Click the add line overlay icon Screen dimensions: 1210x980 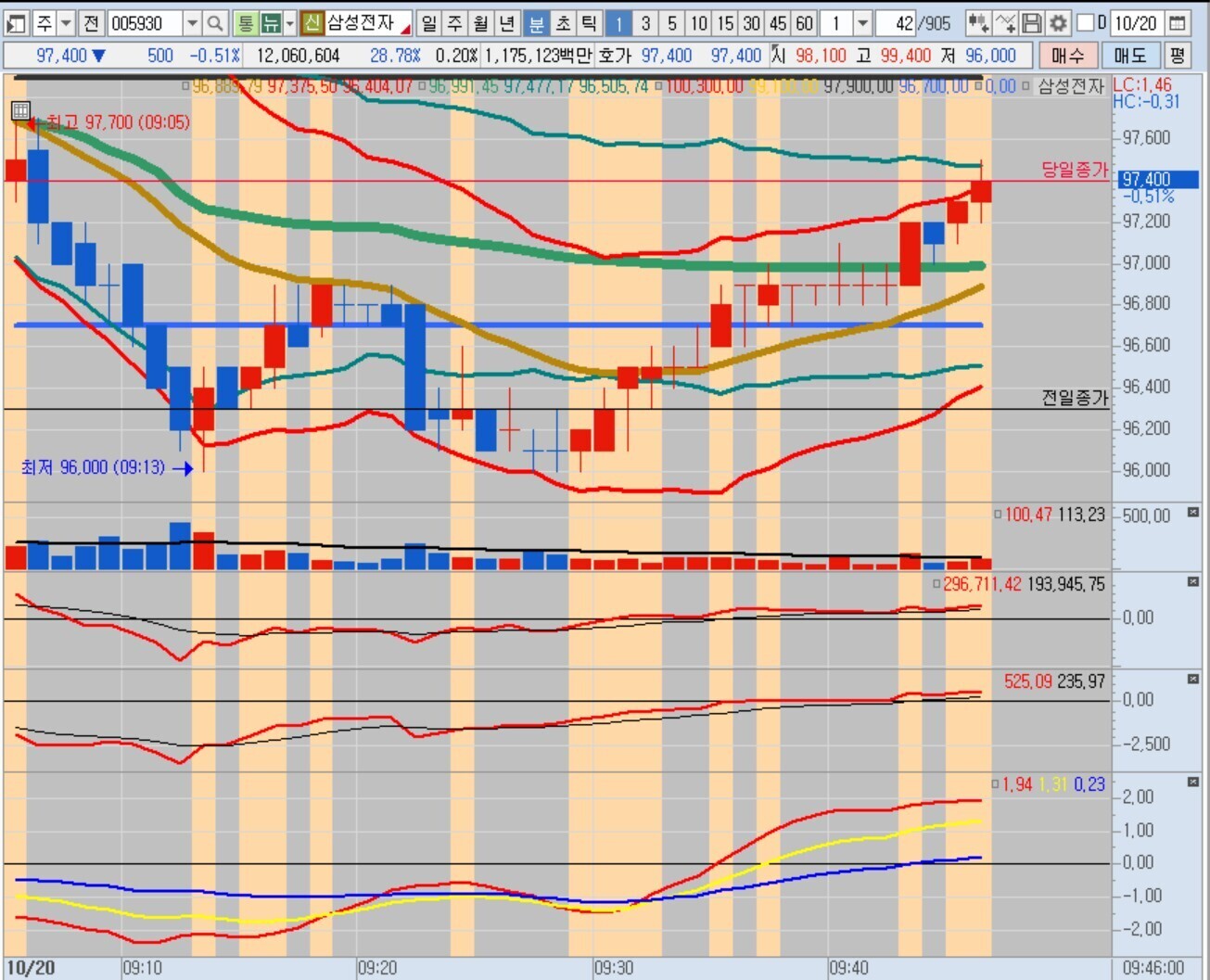[1005, 23]
